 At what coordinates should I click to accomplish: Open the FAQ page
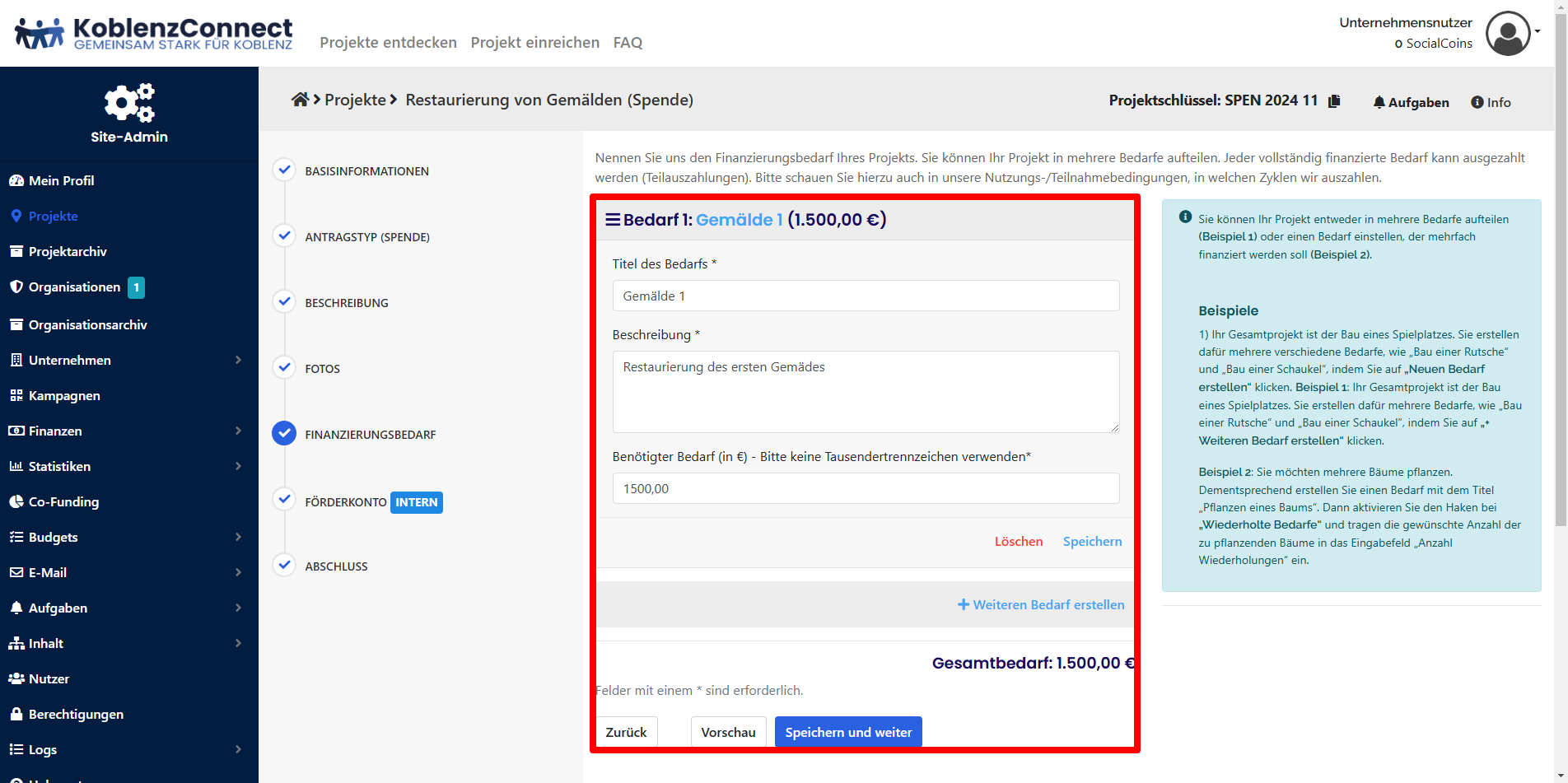pyautogui.click(x=628, y=42)
